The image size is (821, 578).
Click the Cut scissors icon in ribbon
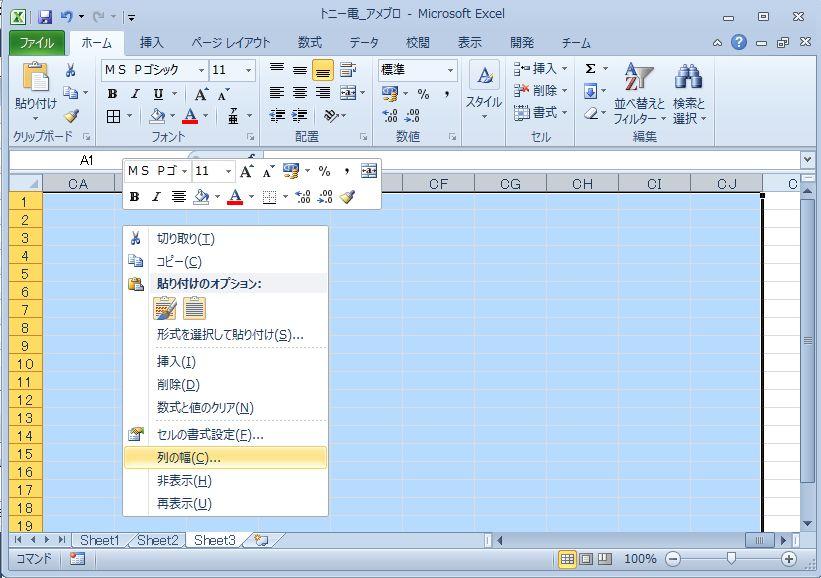point(71,70)
